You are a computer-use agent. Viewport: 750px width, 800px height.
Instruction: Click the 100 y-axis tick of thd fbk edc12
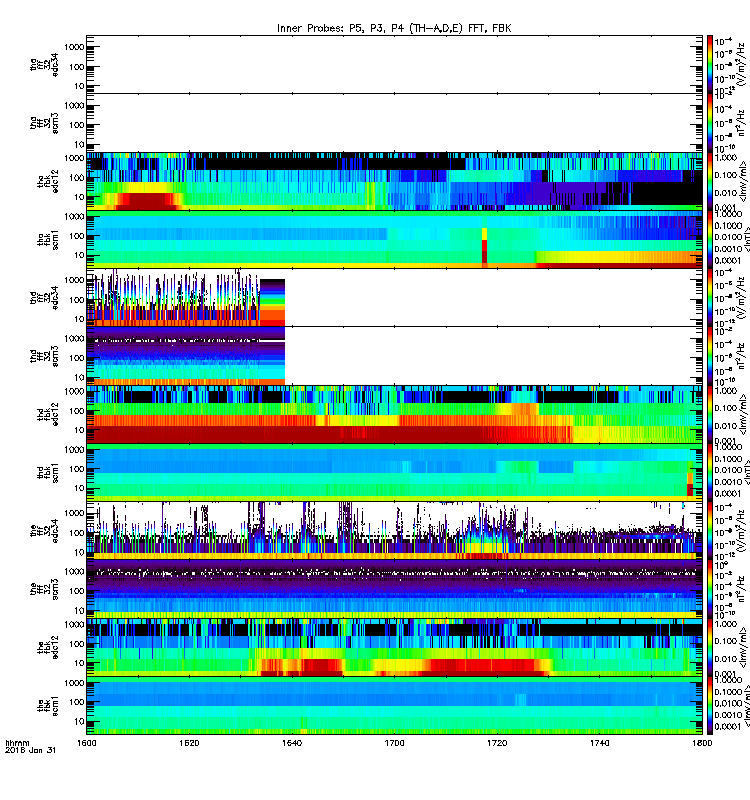(77, 411)
